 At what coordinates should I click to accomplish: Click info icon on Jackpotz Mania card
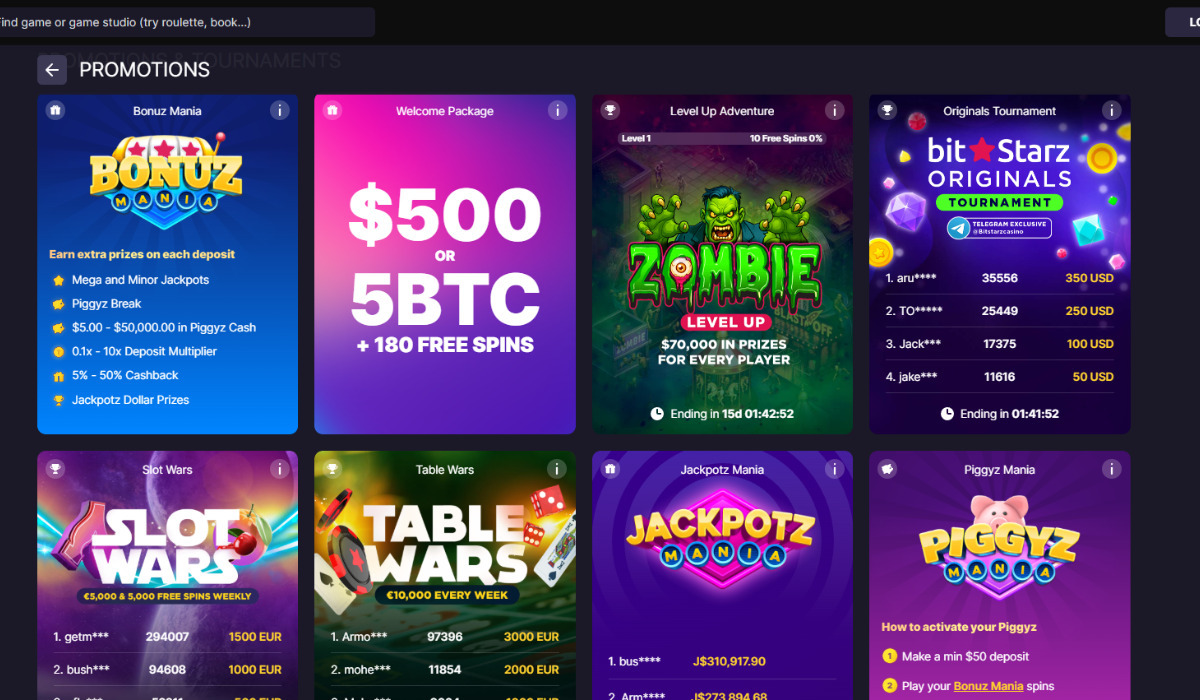point(834,469)
